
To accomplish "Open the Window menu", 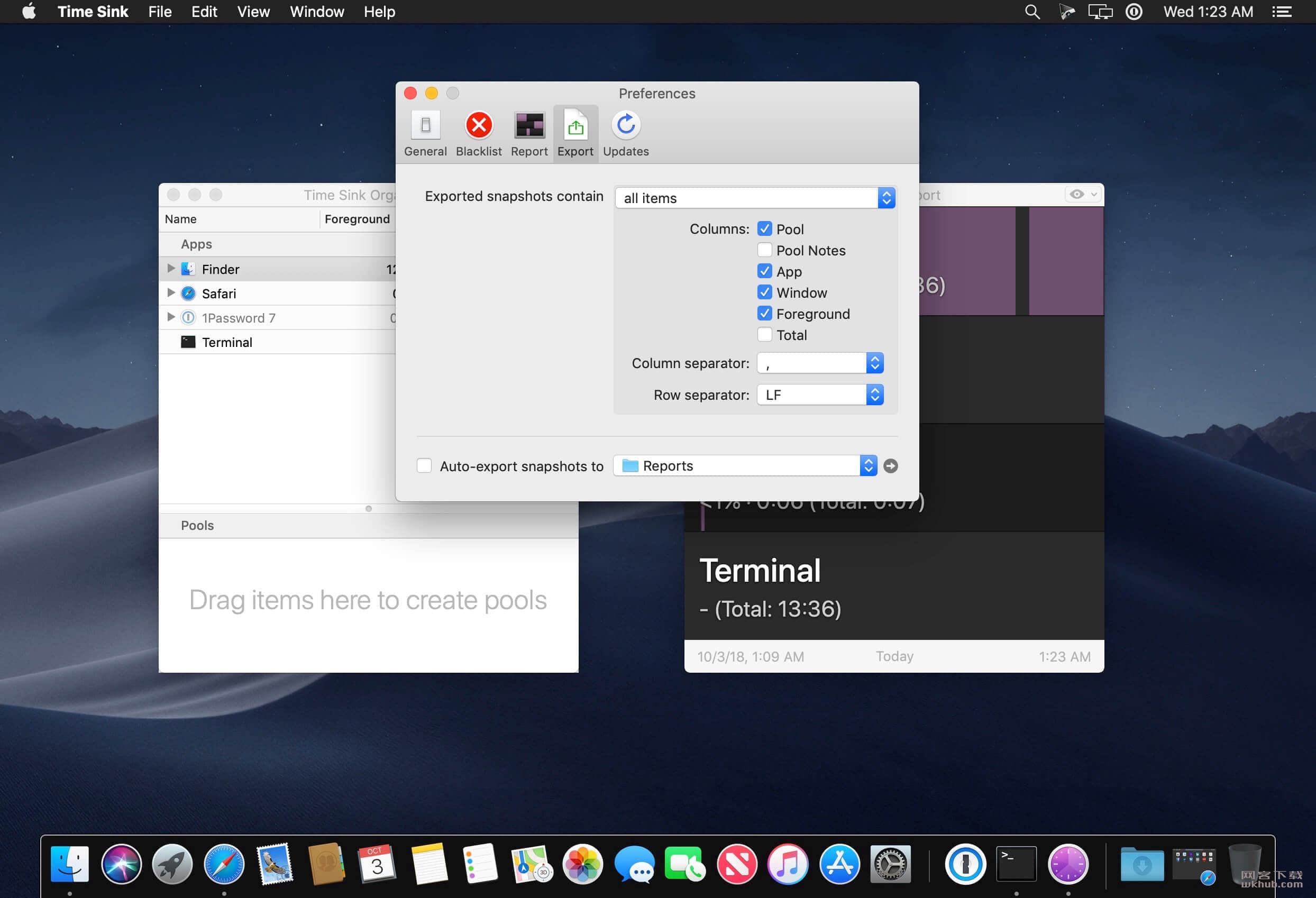I will 316,11.
